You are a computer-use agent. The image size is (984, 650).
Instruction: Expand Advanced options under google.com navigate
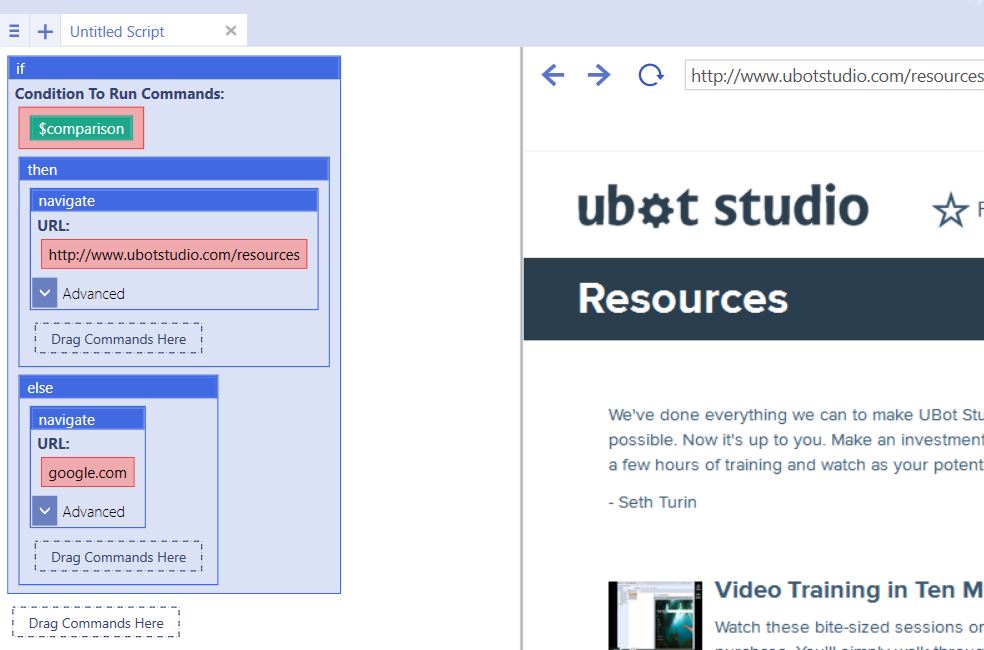(x=45, y=511)
